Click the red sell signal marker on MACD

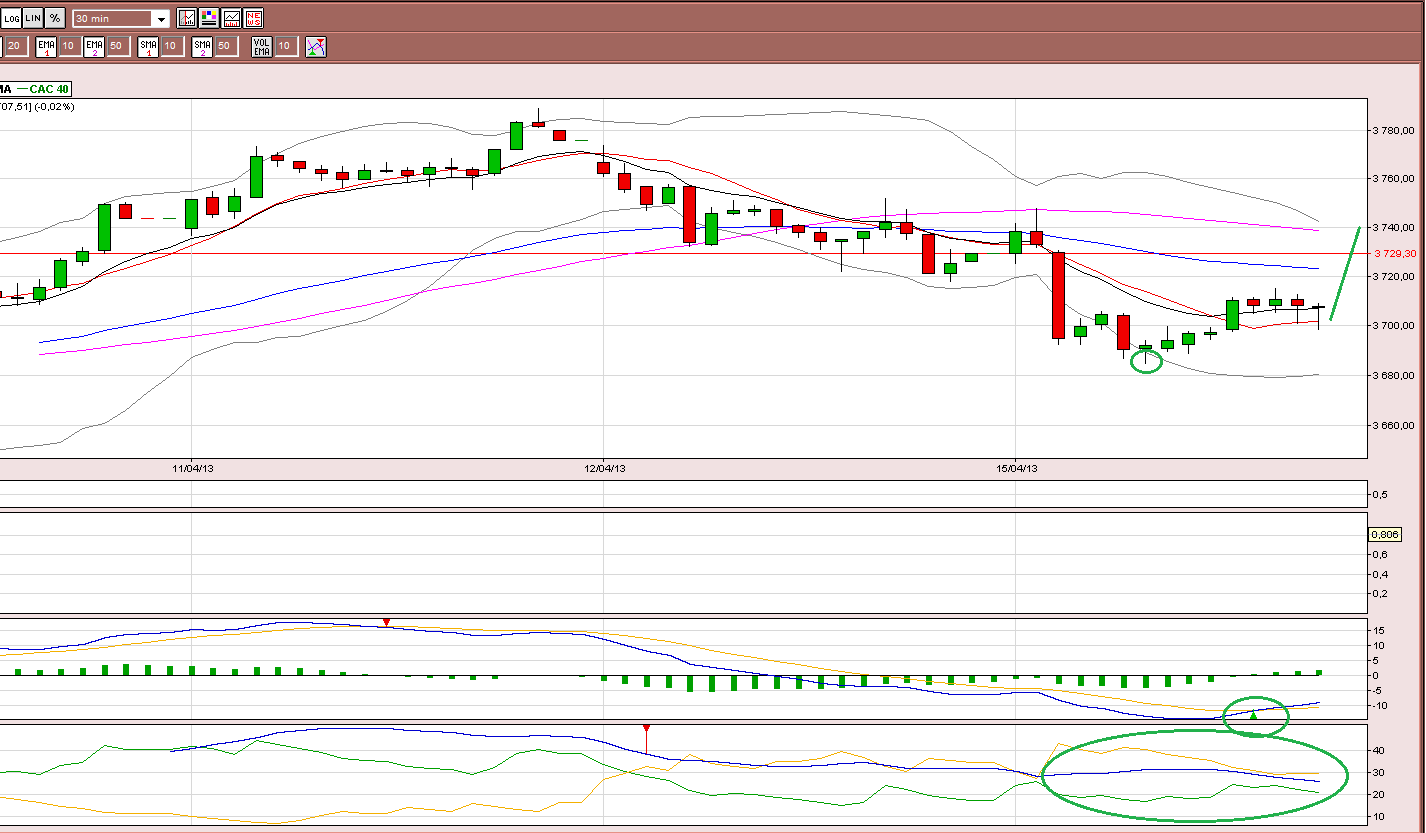(387, 623)
